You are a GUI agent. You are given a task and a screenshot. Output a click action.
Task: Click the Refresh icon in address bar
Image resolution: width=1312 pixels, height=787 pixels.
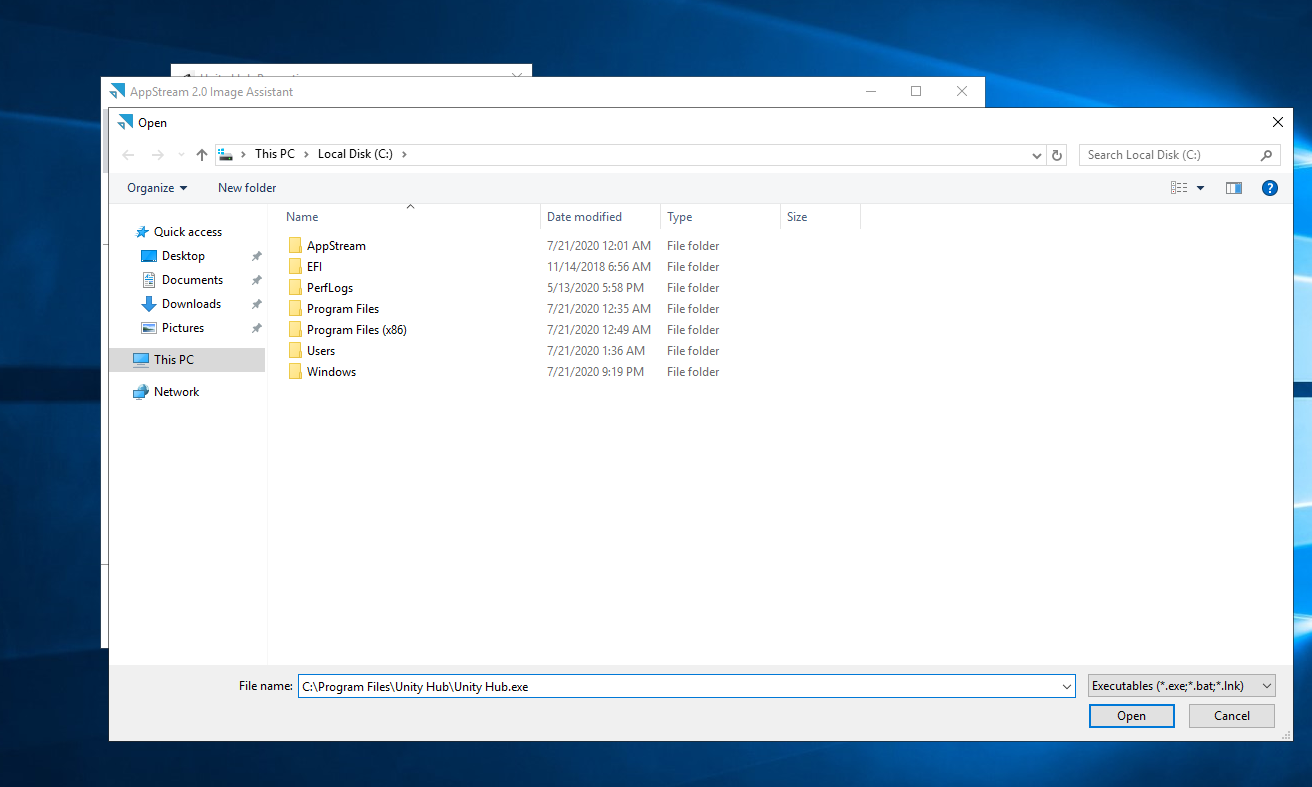pos(1057,155)
